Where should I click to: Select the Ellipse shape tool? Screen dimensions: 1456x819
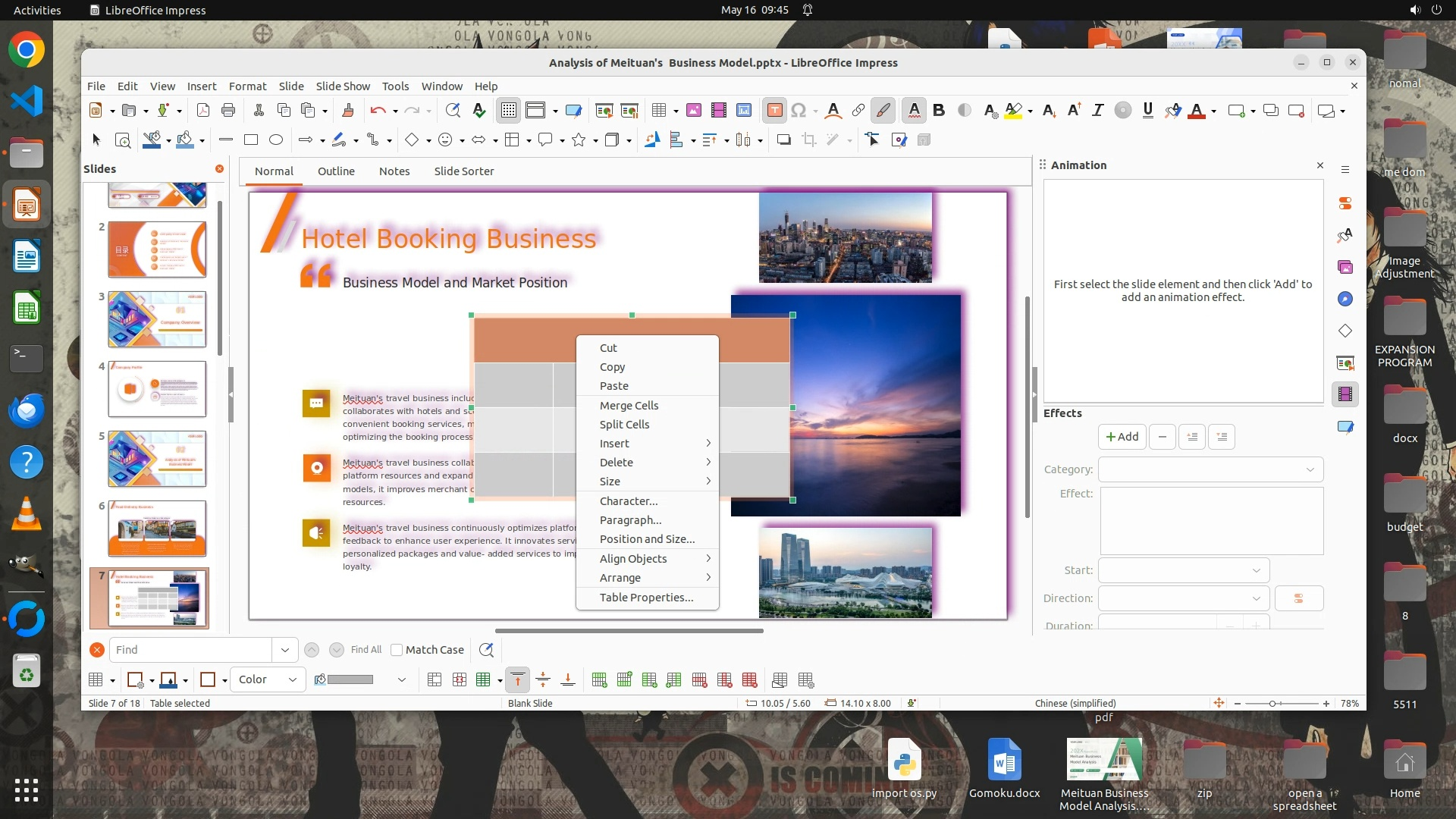click(276, 140)
